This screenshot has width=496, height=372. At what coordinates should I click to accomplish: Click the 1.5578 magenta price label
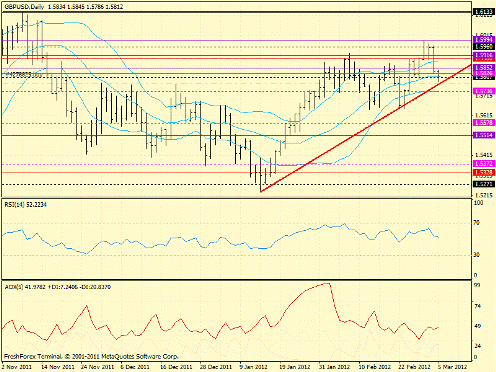[483, 123]
